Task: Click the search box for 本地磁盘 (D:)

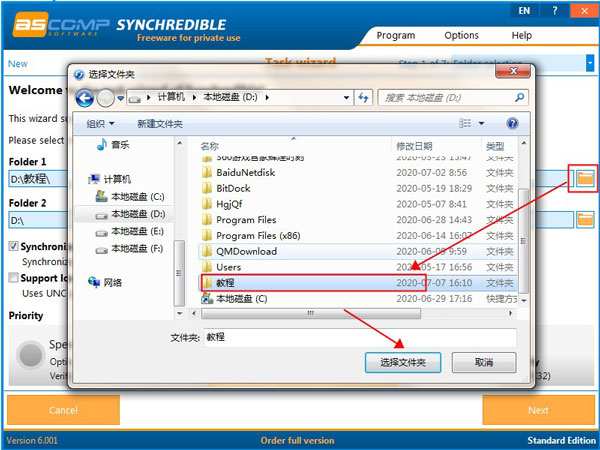Action: point(453,98)
